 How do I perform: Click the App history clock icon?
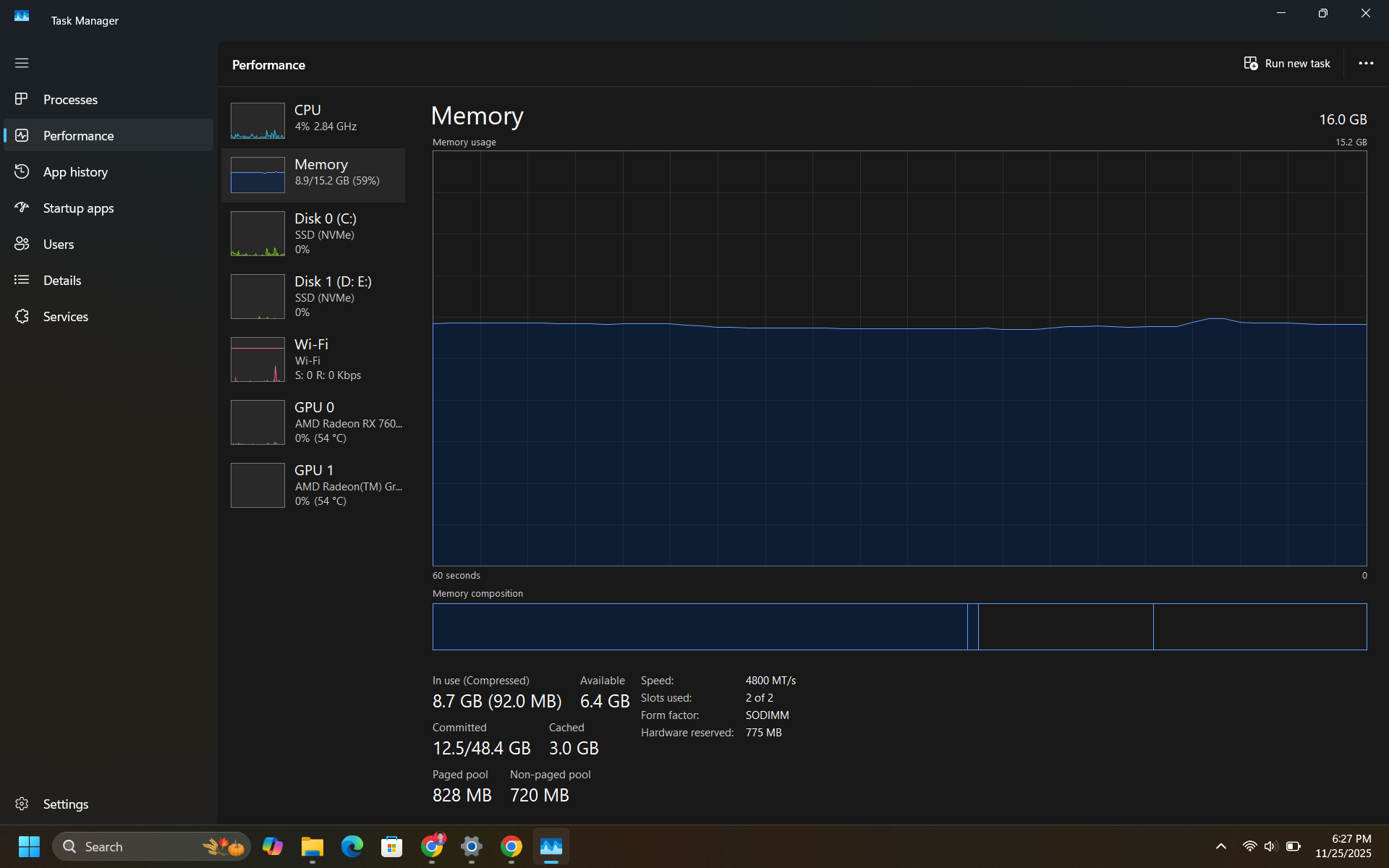22,171
